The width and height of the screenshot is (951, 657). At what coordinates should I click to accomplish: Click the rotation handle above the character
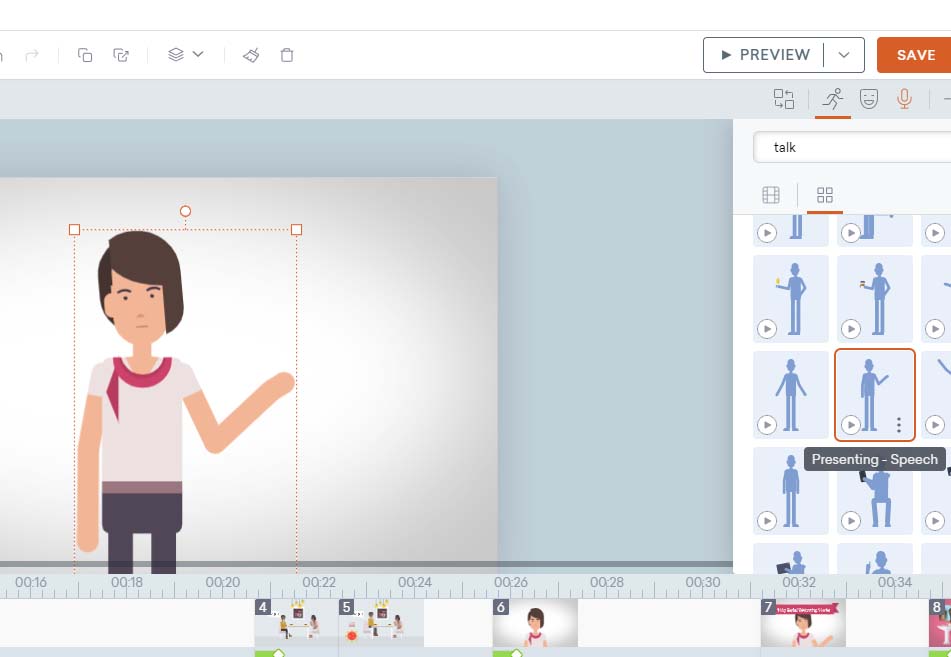coord(186,211)
